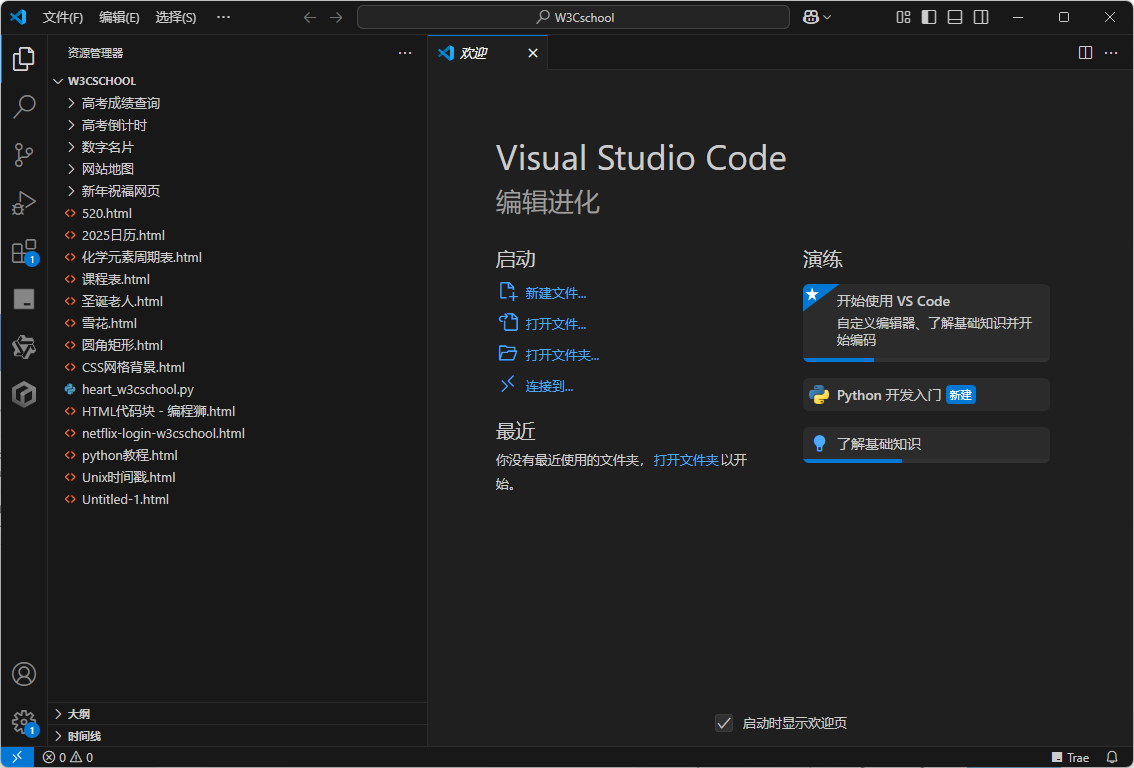Screen dimensions: 1134x768
Task: Click the 打开文件夹... start link
Action: [x=562, y=355]
